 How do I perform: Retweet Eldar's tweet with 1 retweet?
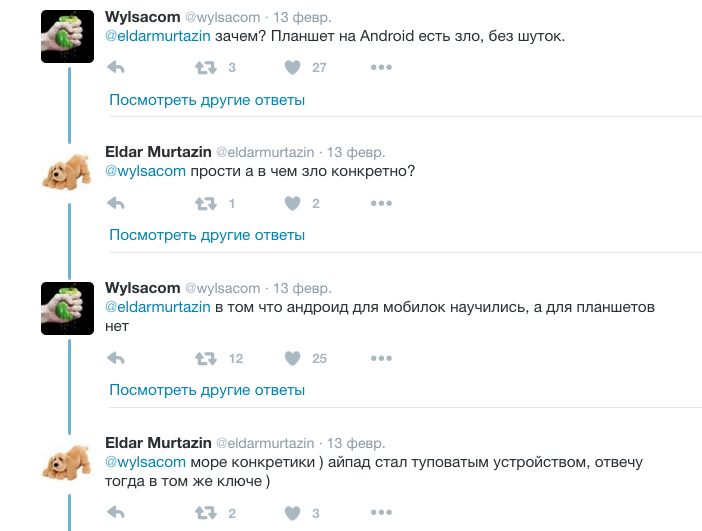coord(205,203)
